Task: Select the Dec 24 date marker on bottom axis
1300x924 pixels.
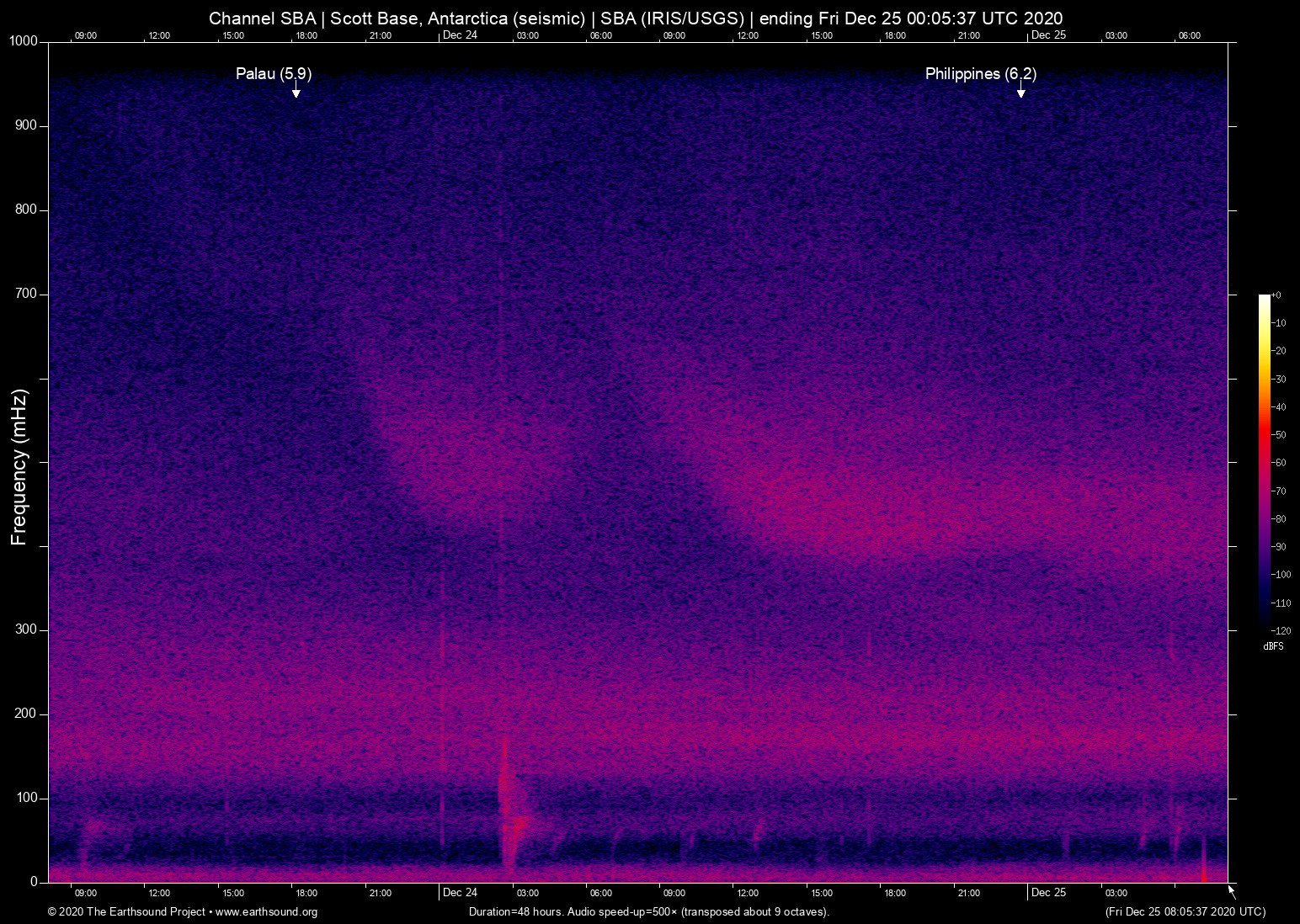Action: tap(460, 893)
